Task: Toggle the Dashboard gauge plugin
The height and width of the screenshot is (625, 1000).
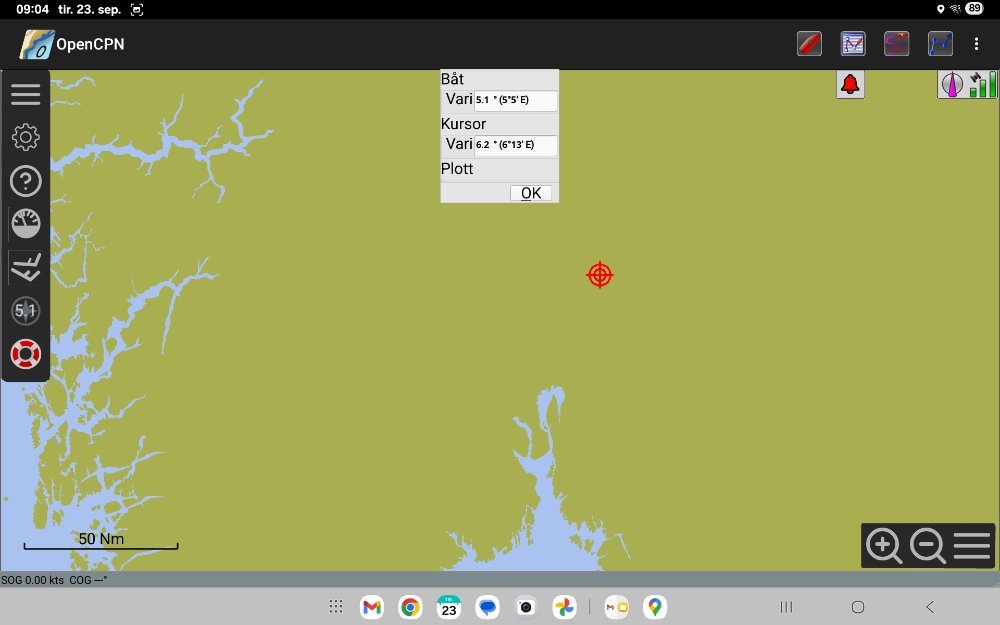Action: coord(25,224)
